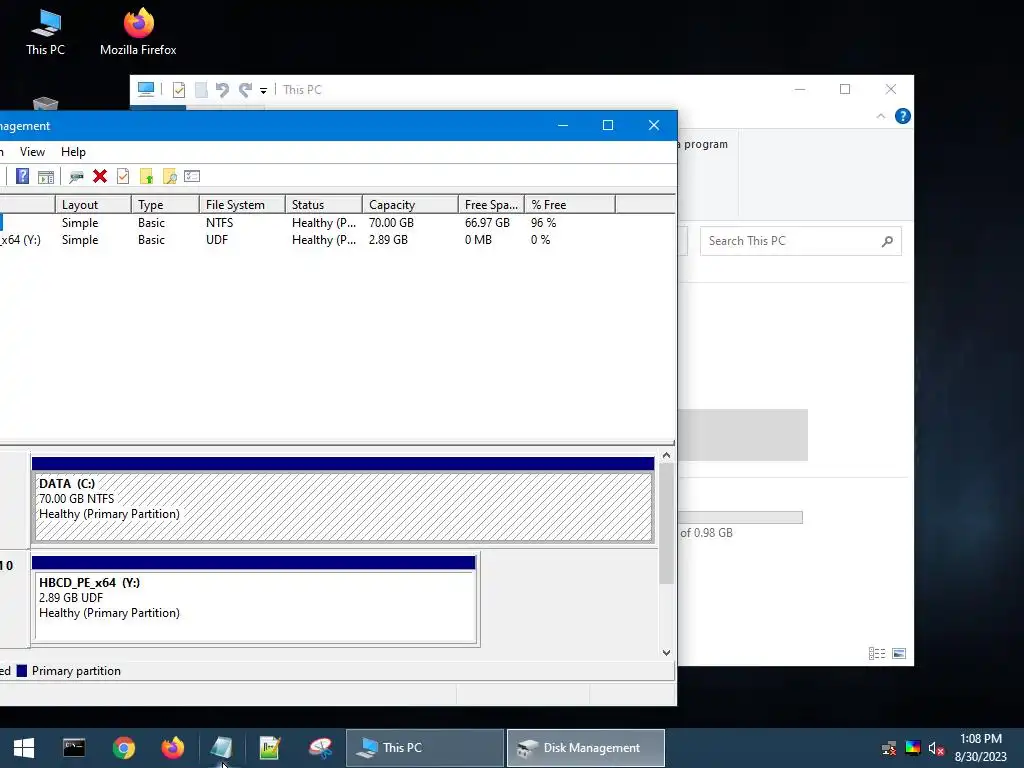Click the This PC window help icon
Screen dimensions: 1024x768
point(903,116)
